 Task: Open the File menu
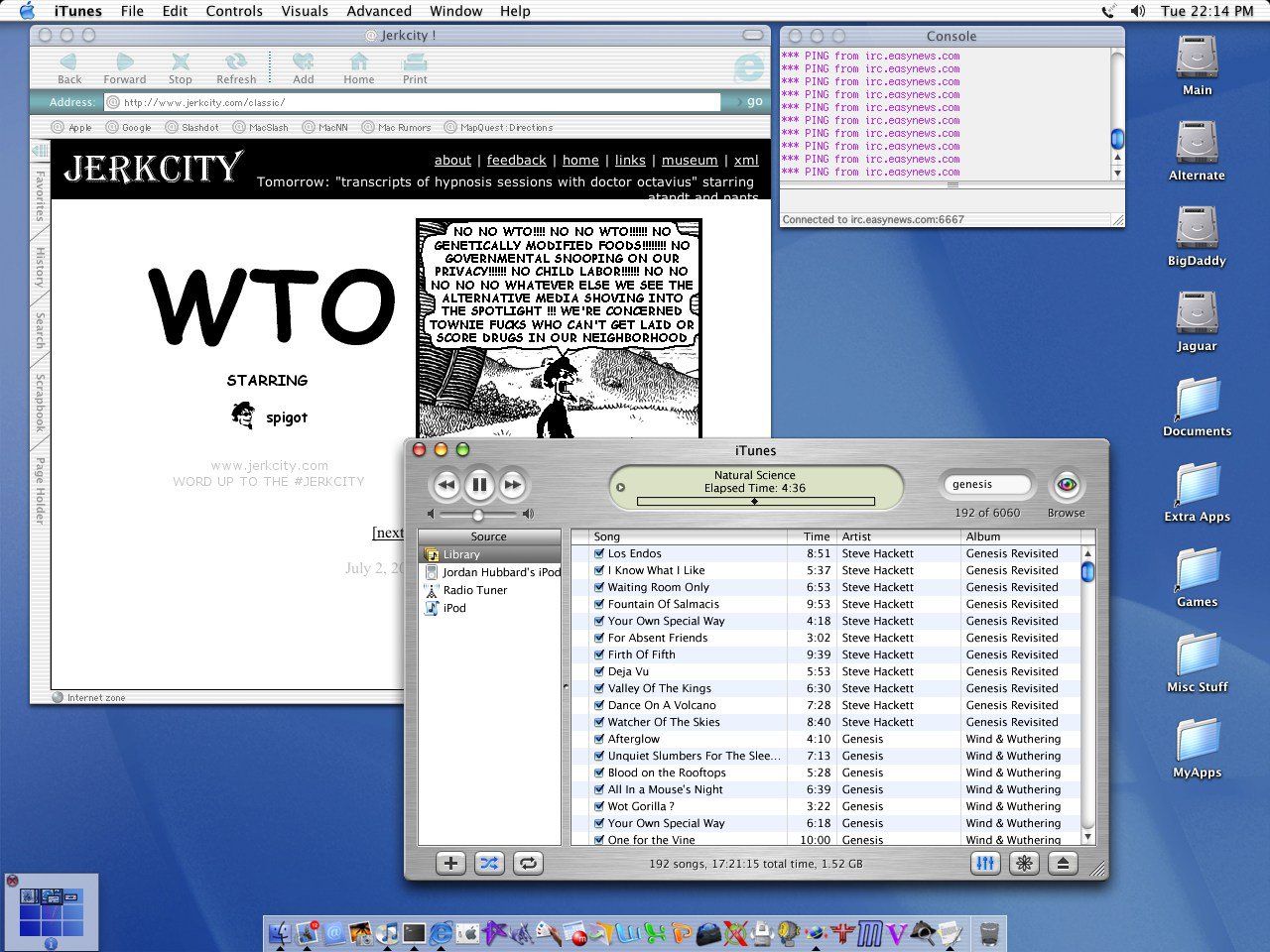[132, 11]
